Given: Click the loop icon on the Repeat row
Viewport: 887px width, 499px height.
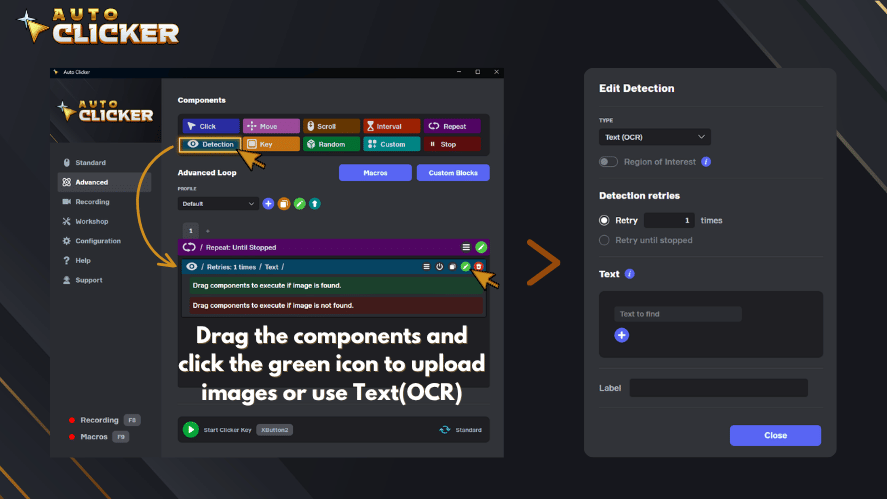Looking at the screenshot, I should coord(189,247).
